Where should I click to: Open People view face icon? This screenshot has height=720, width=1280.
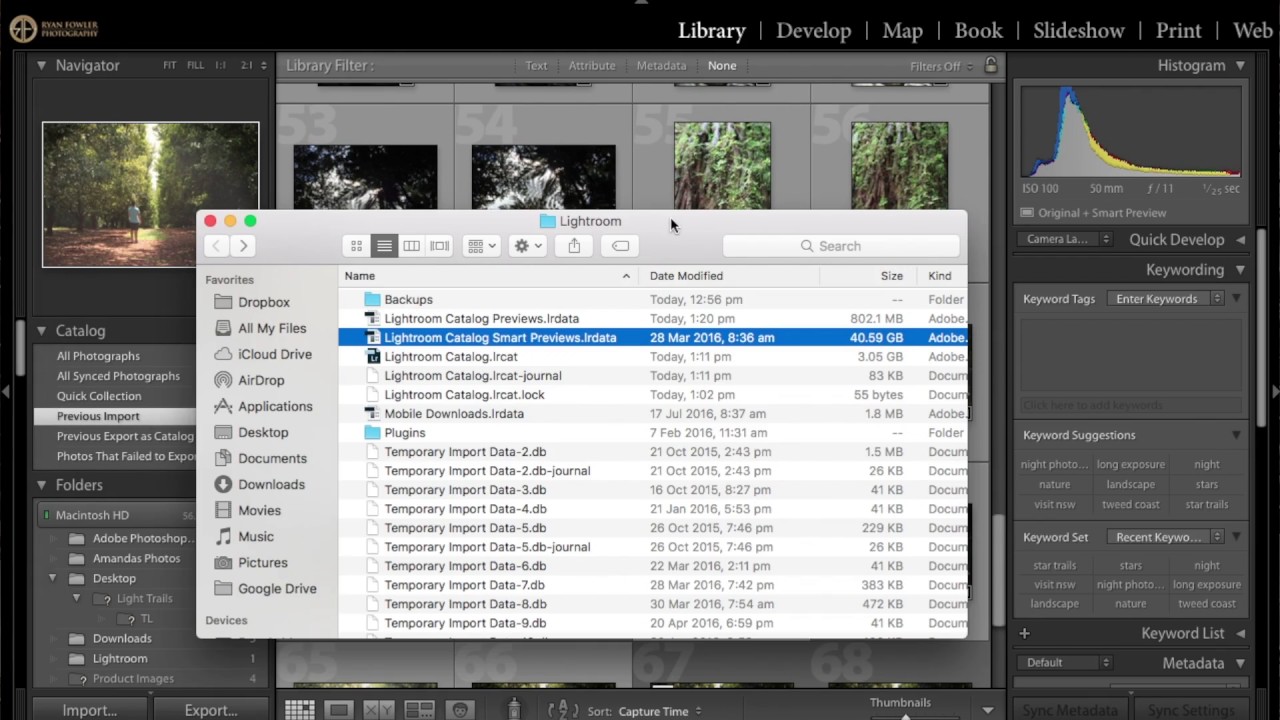pyautogui.click(x=460, y=710)
